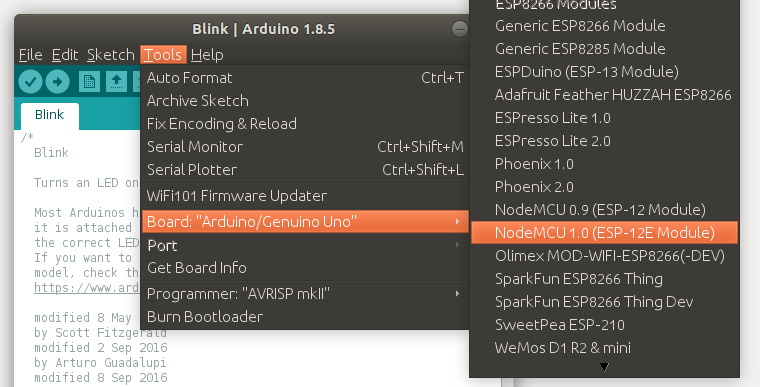This screenshot has height=387, width=760.
Task: Choose Burn Bootloader
Action: coord(305,317)
